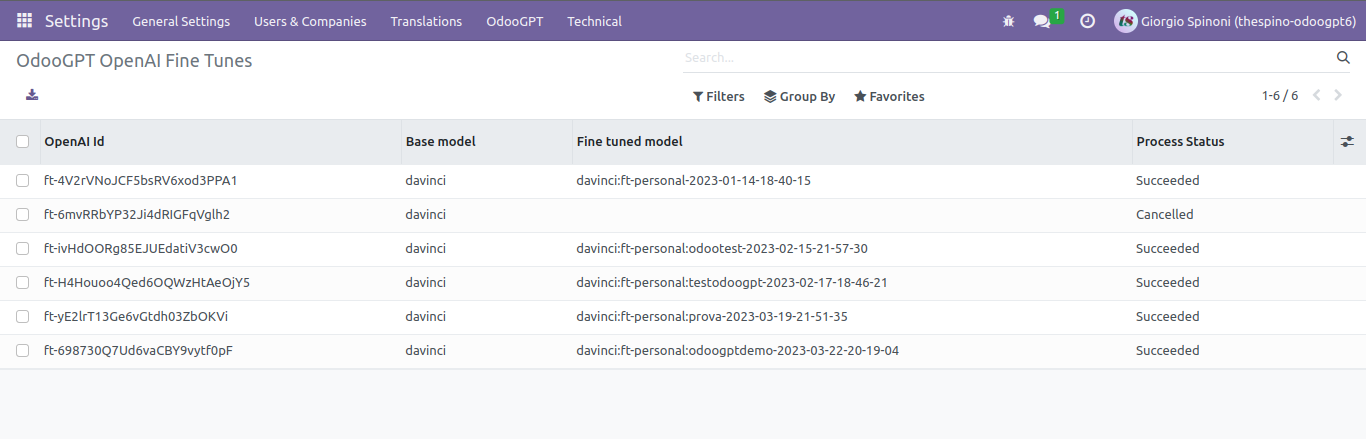
Task: Click the Cancelled status cell
Action: click(x=1164, y=215)
